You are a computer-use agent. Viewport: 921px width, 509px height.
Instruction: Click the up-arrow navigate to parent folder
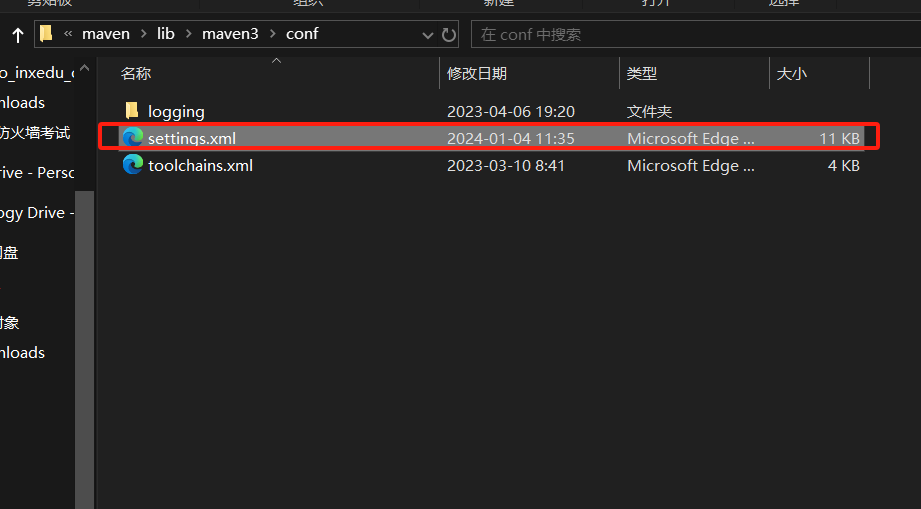click(x=18, y=35)
